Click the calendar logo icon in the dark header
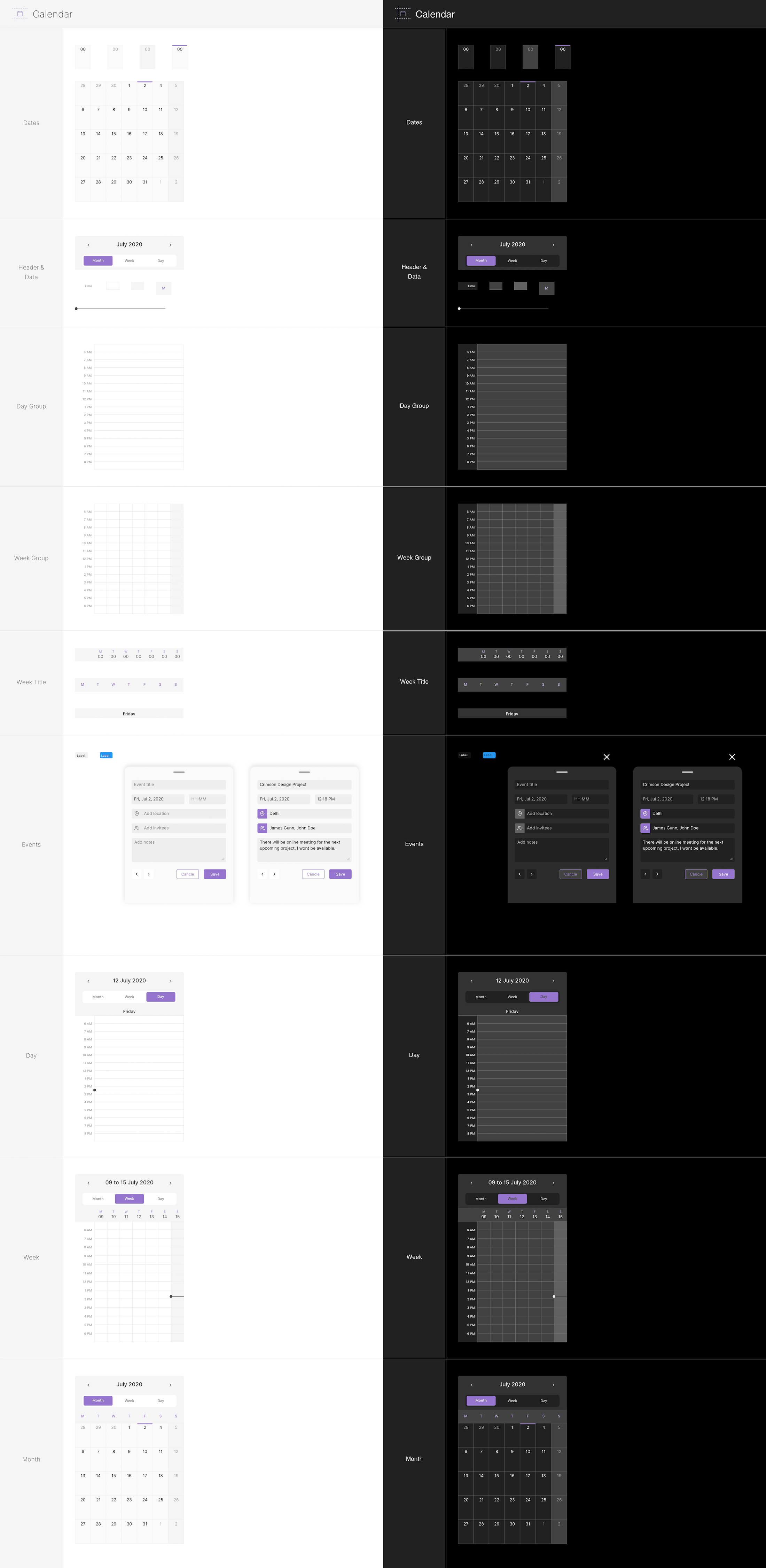766x1568 pixels. (x=402, y=14)
